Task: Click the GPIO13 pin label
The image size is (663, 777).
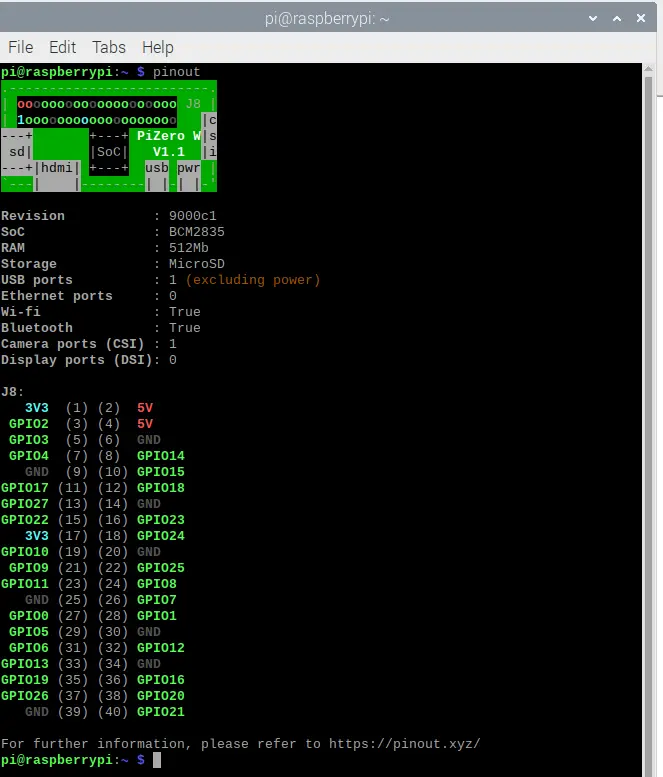Action: [25, 664]
